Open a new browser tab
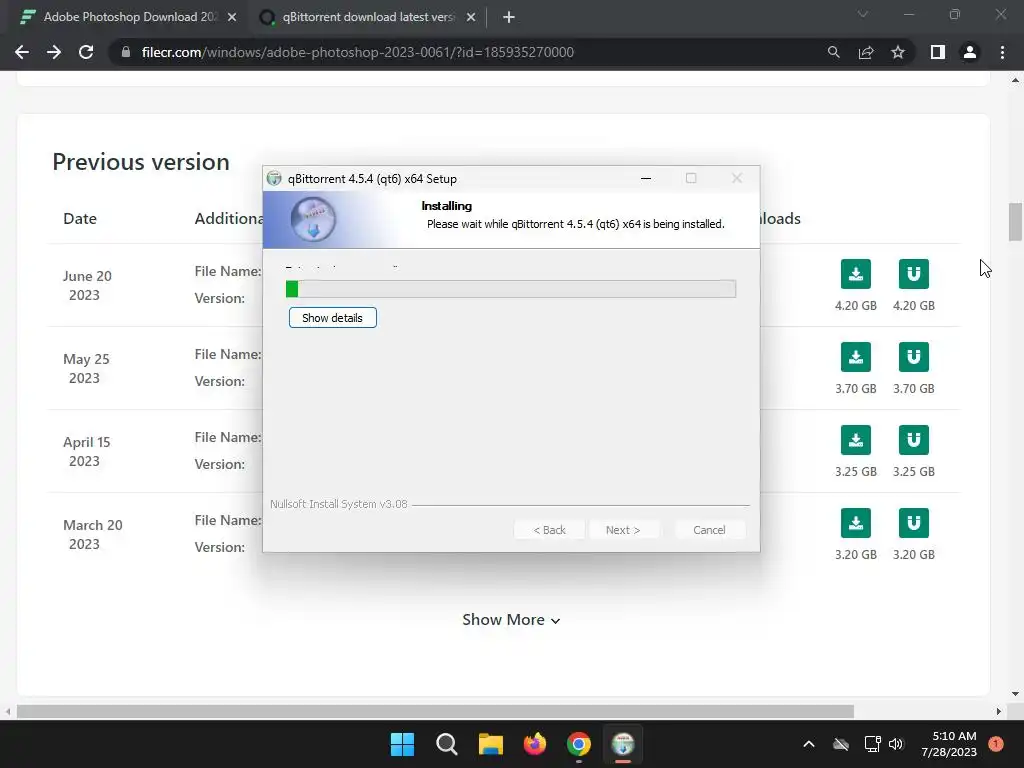The width and height of the screenshot is (1024, 768). click(509, 17)
